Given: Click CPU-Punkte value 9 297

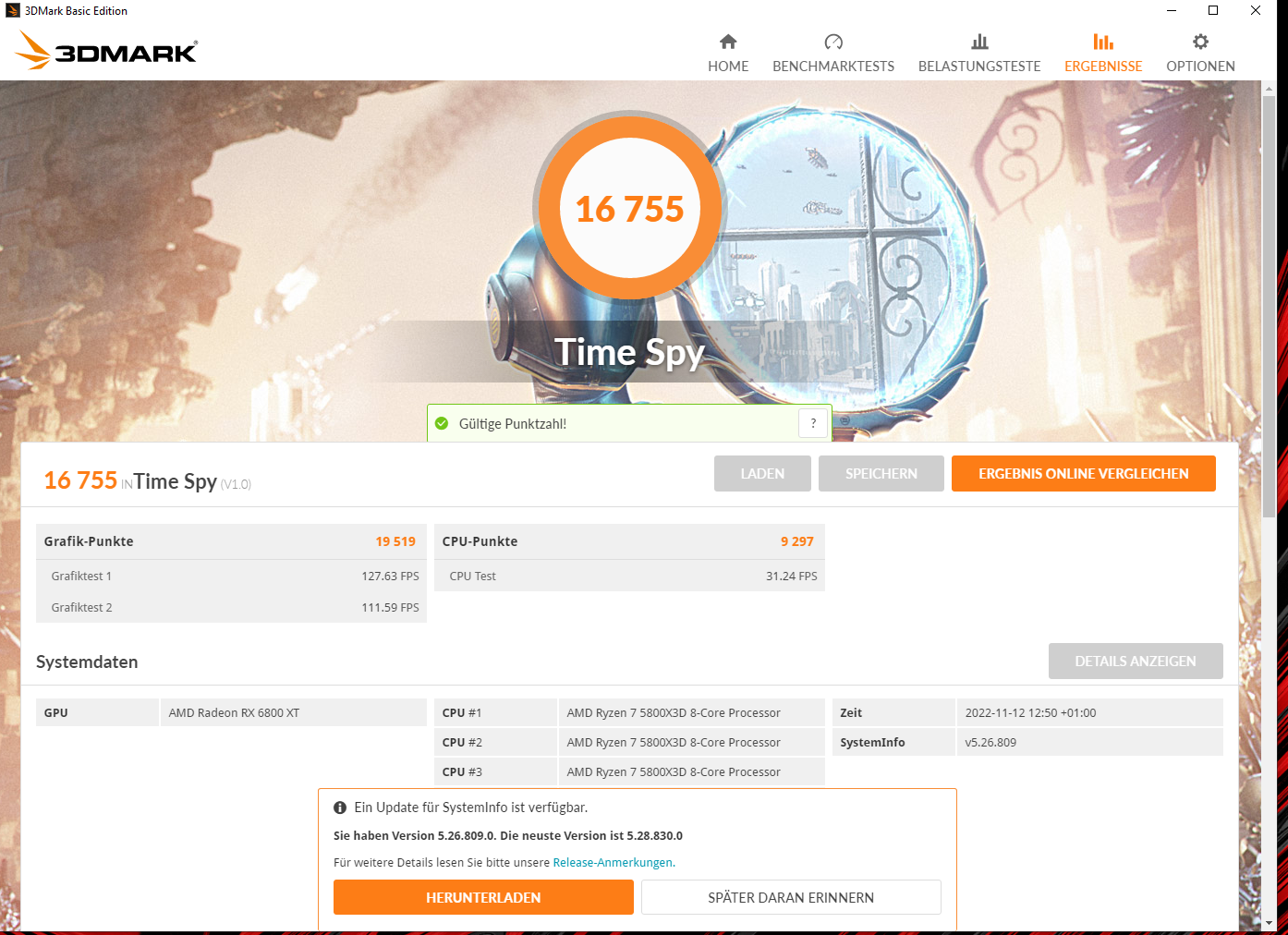Looking at the screenshot, I should point(797,541).
